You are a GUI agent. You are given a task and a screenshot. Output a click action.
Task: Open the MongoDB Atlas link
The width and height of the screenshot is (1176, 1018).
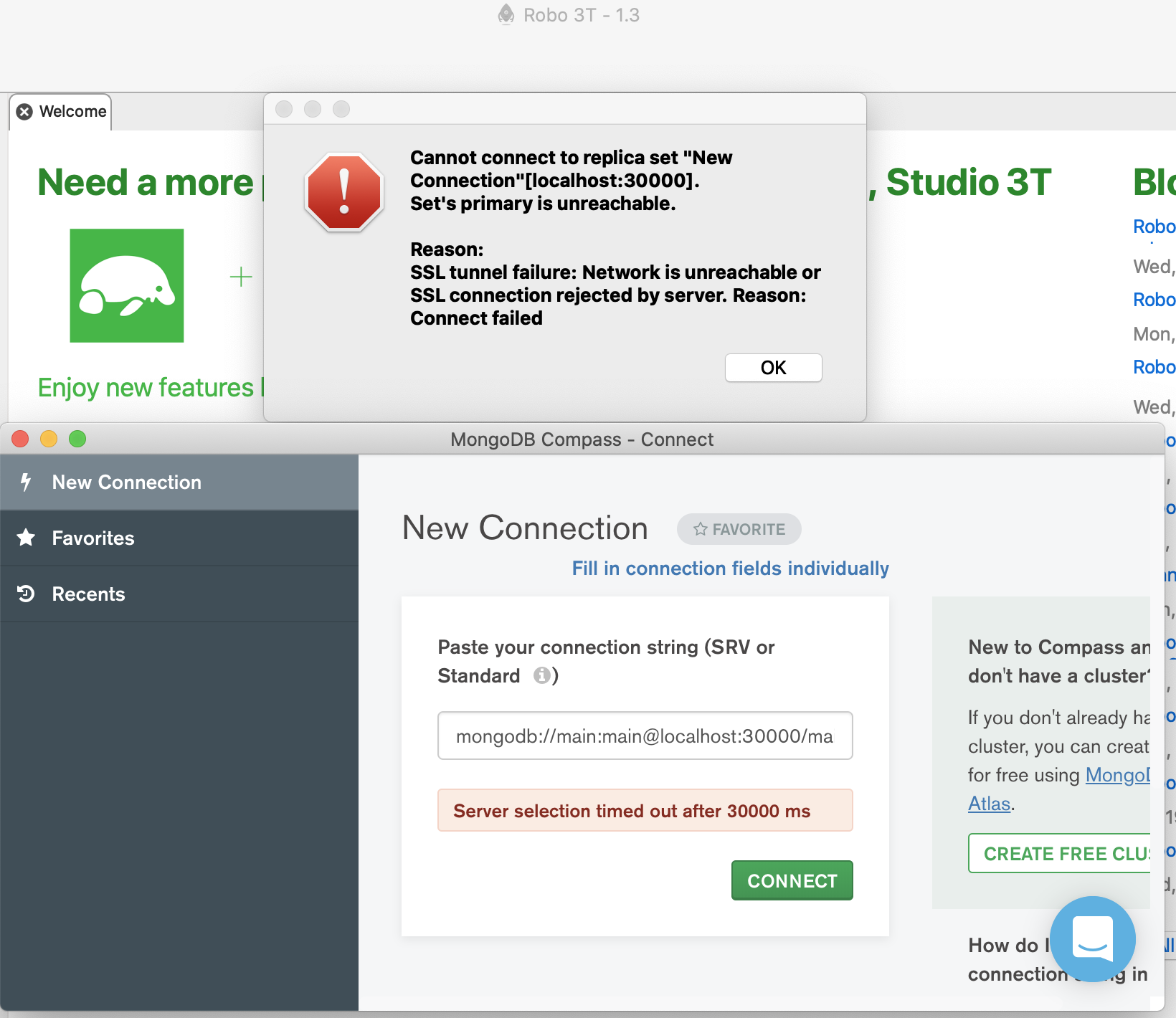click(989, 804)
